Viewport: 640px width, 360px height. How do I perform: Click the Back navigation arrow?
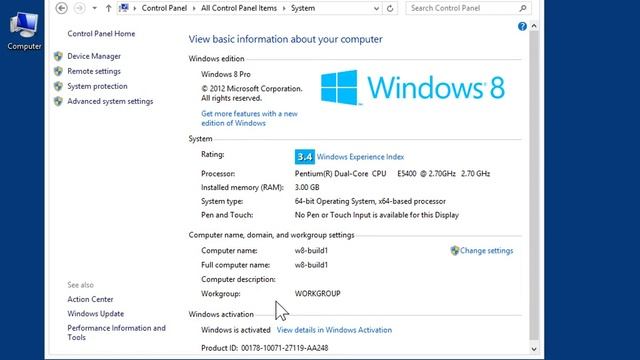(x=62, y=8)
